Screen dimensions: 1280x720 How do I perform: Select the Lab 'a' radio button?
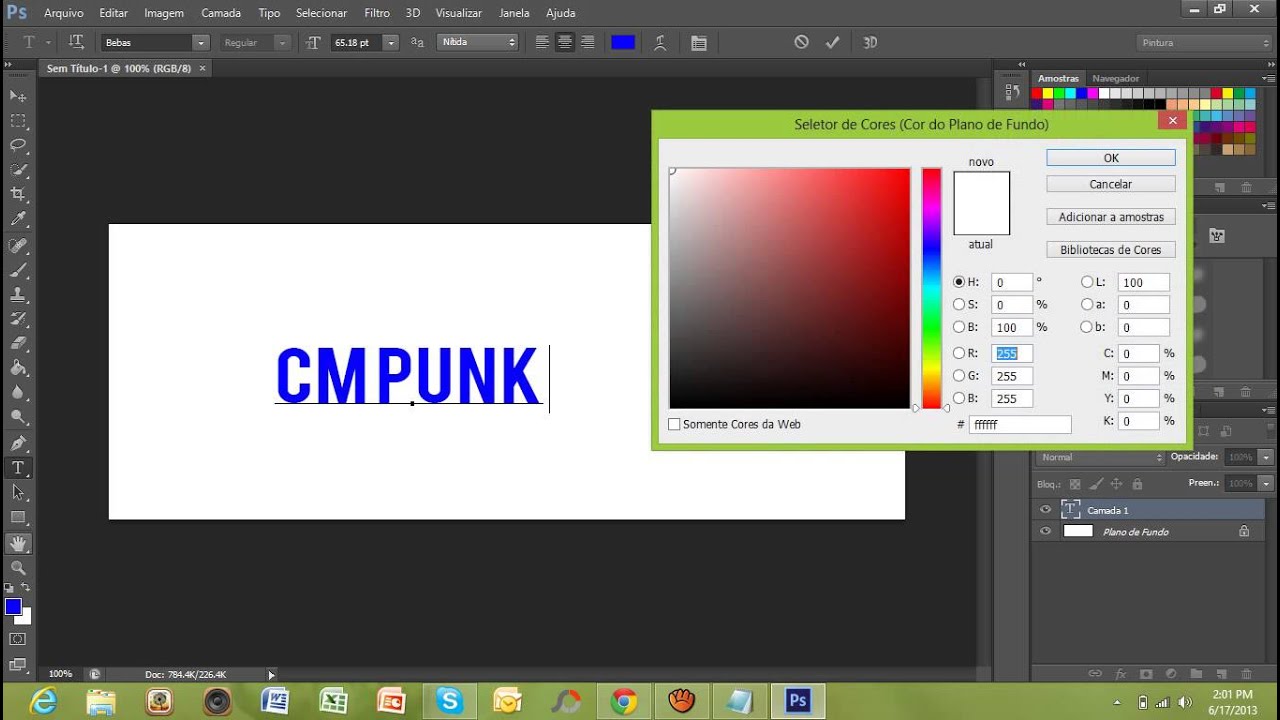click(x=1087, y=304)
